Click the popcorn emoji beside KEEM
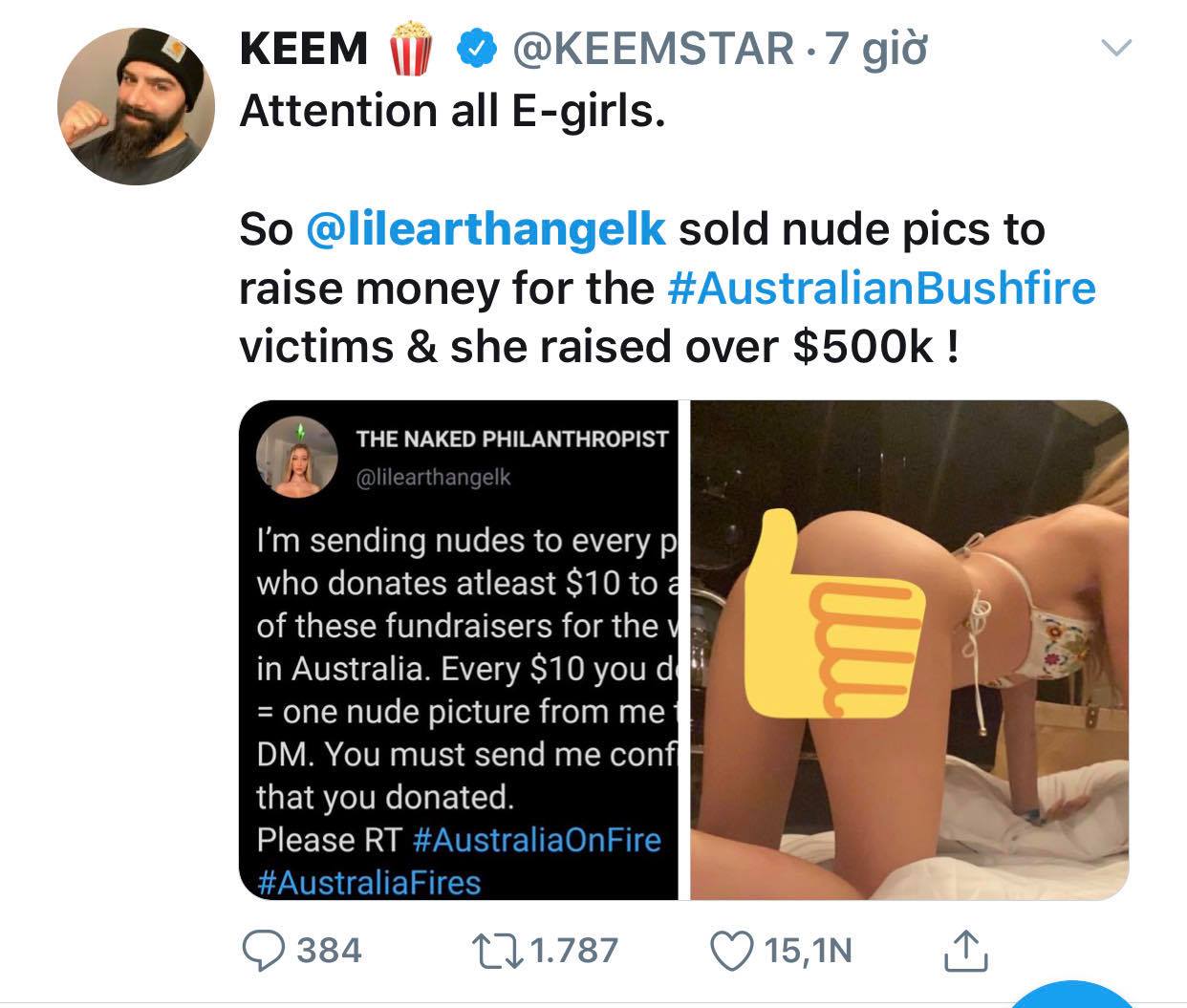 tap(413, 50)
